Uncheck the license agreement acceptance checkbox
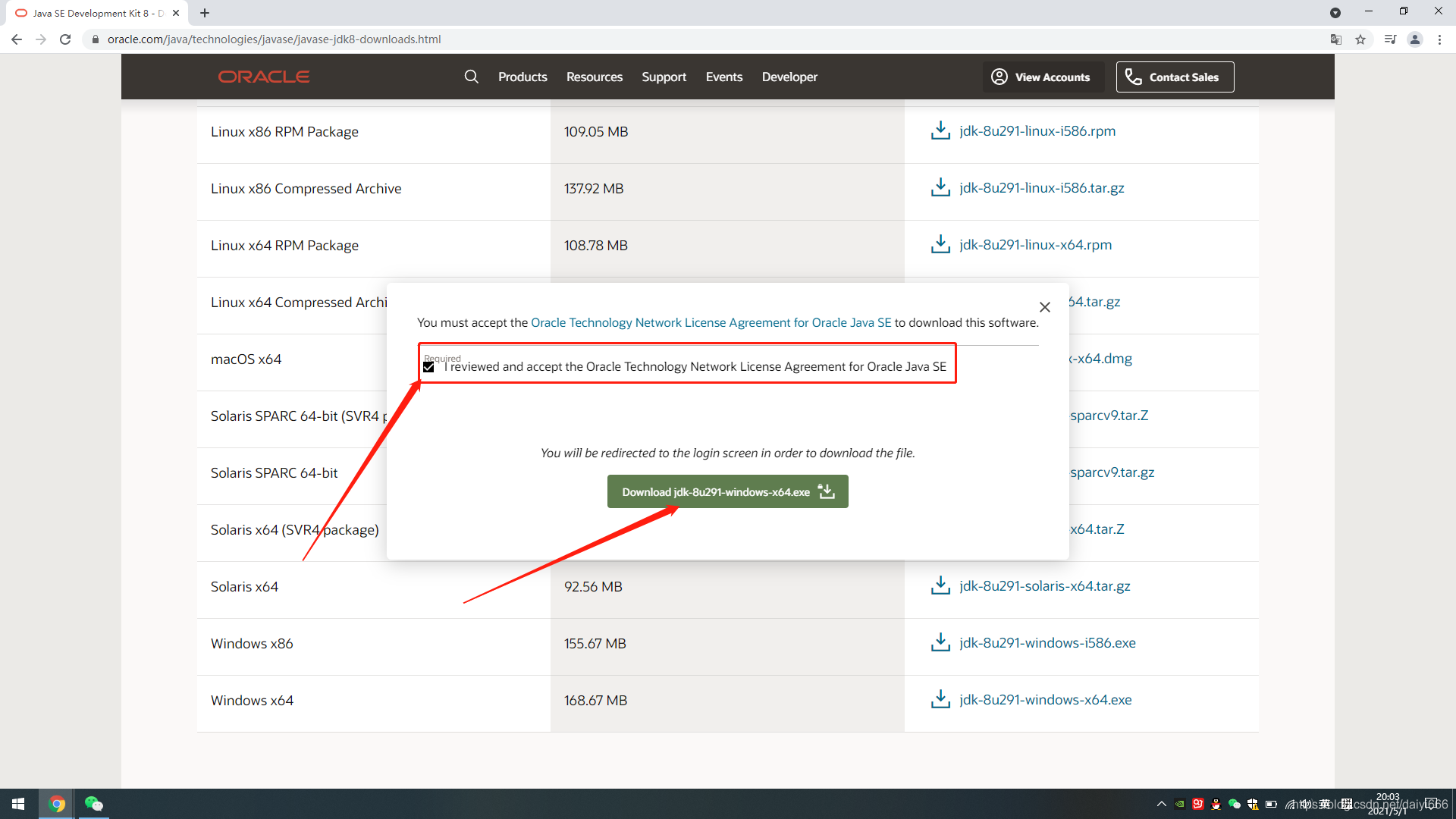 pos(428,367)
